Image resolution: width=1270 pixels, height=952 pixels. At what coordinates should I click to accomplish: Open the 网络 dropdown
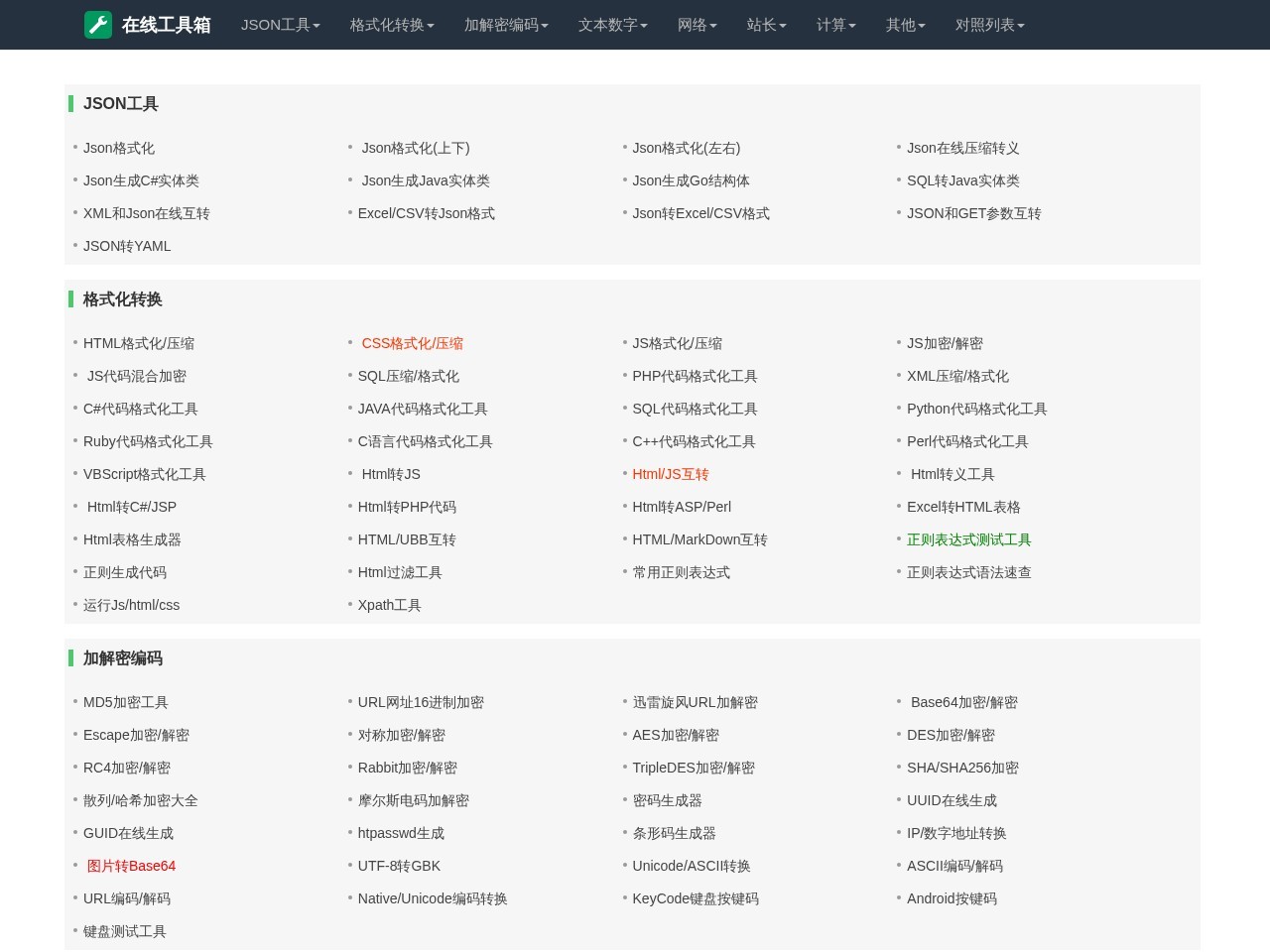697,25
